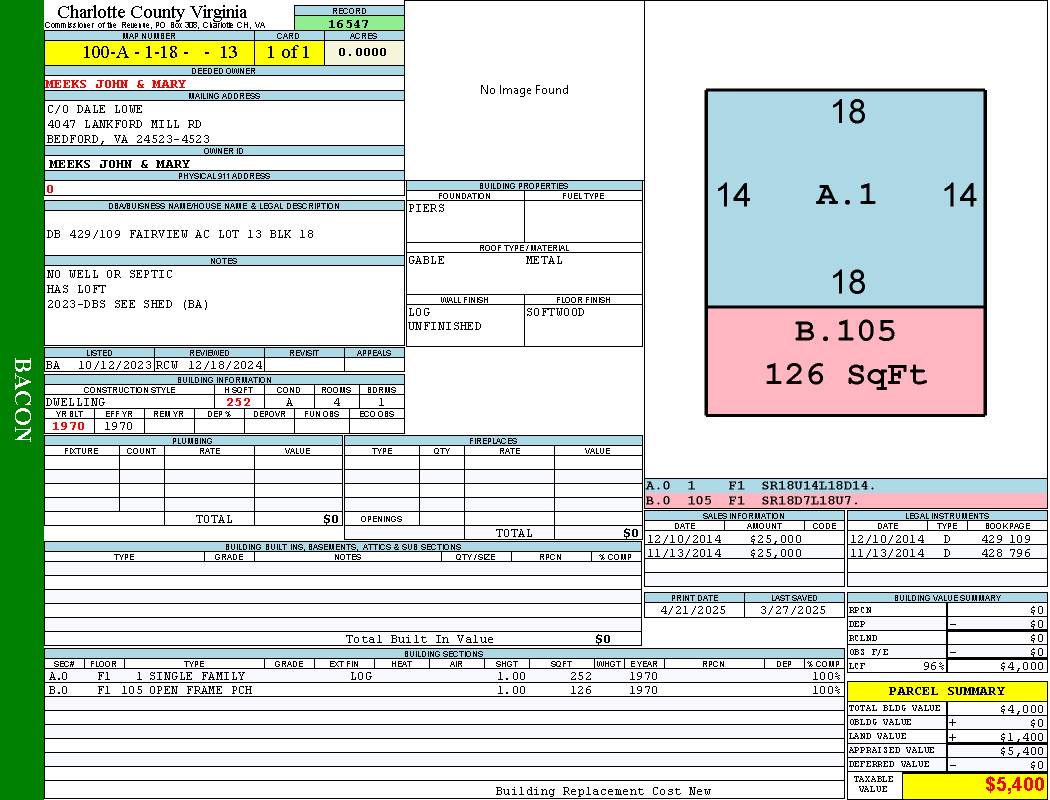
Task: Click the green BACON sidebar
Action: pyautogui.click(x=22, y=400)
